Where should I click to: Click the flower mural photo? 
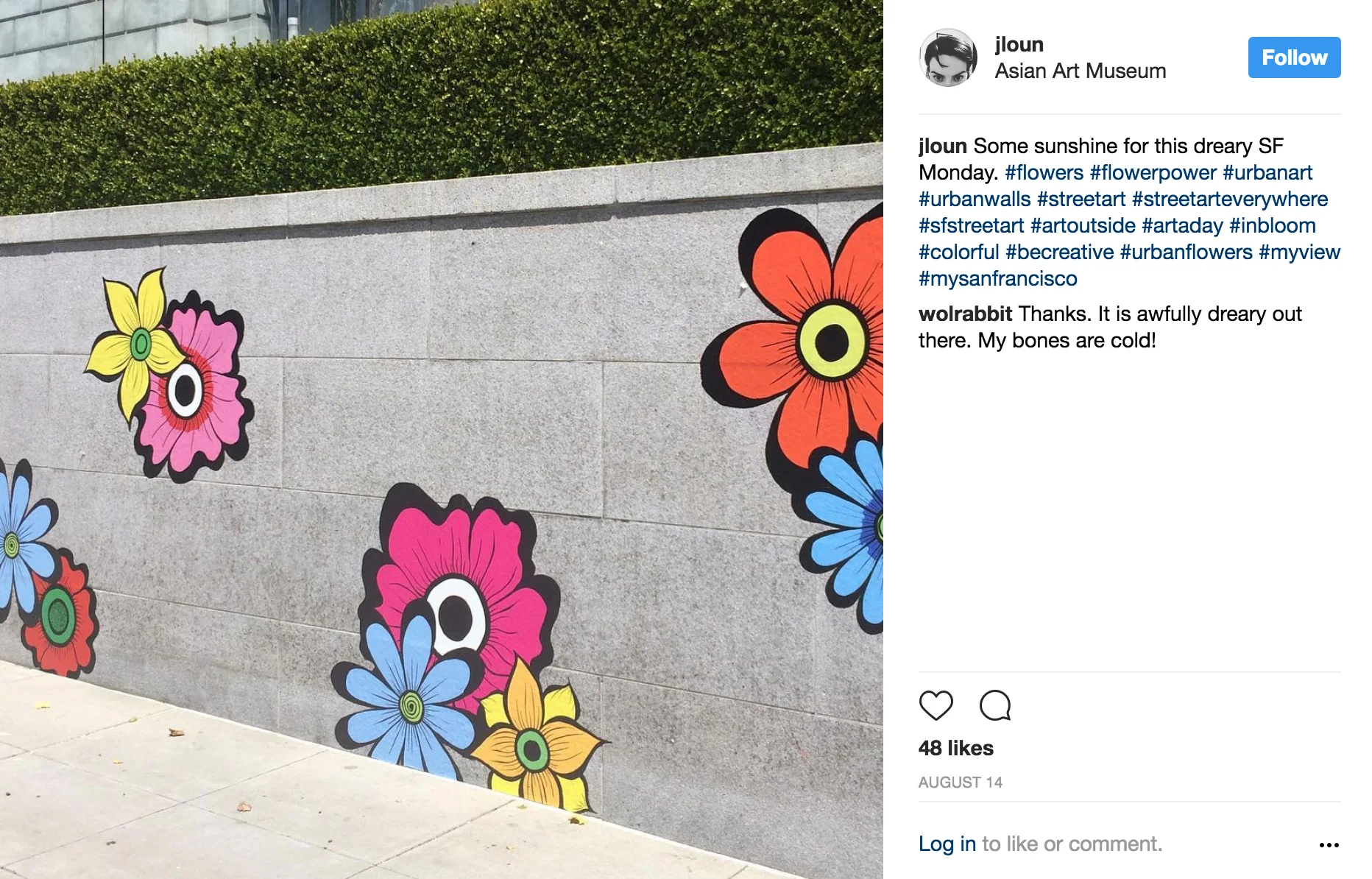[442, 439]
